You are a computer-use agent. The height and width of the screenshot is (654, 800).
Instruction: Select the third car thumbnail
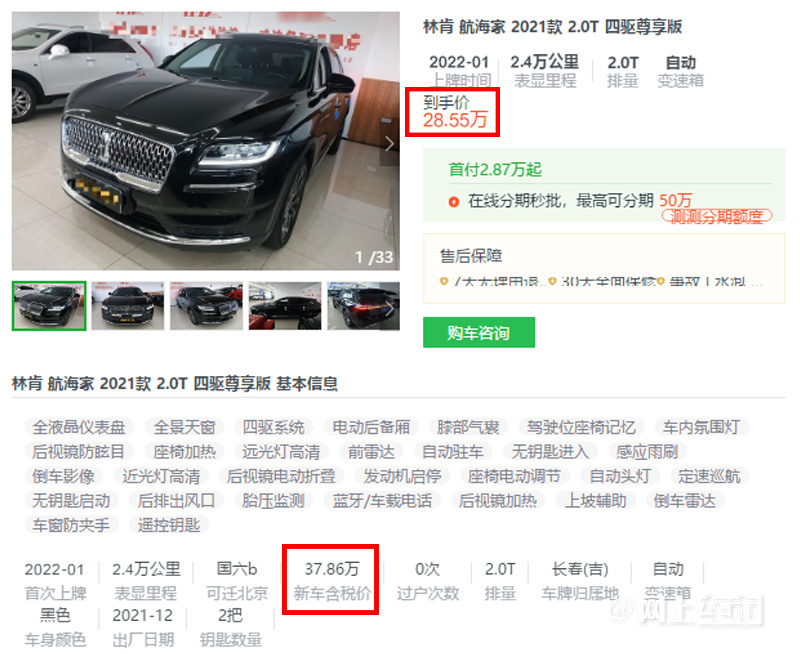(x=206, y=306)
